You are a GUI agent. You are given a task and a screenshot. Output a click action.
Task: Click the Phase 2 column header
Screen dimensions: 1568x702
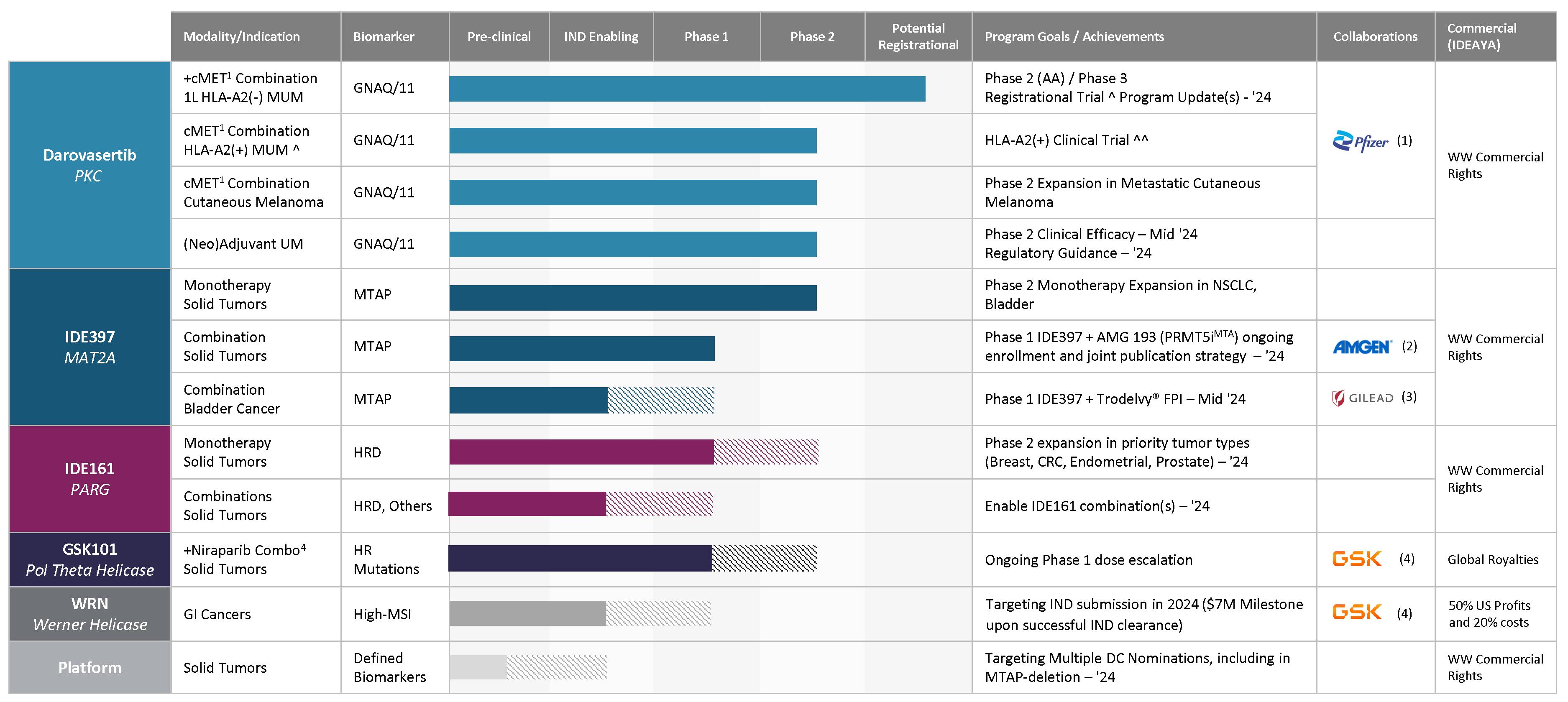pos(812,36)
